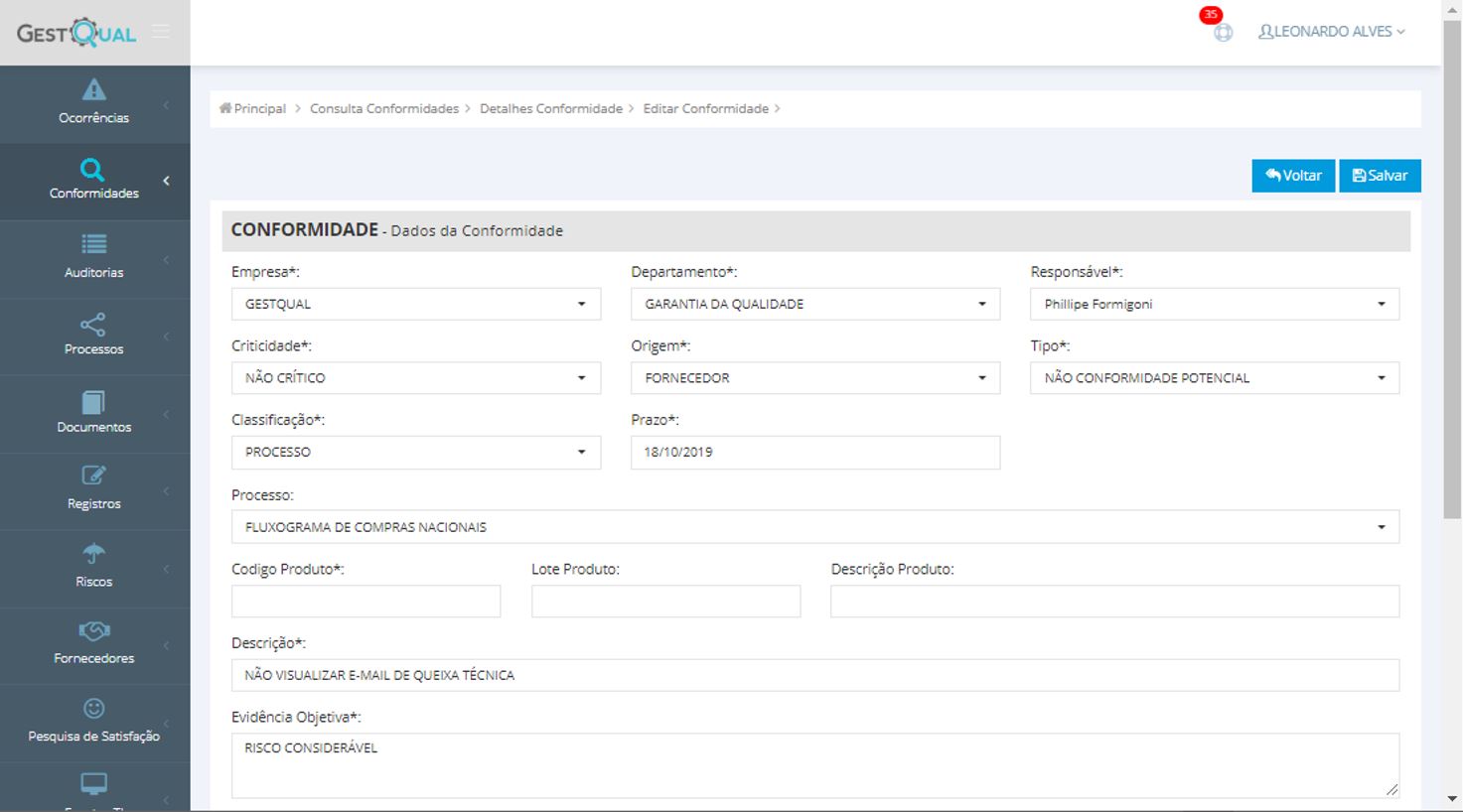
Task: Click the monitor icon in the sidebar
Action: click(94, 784)
